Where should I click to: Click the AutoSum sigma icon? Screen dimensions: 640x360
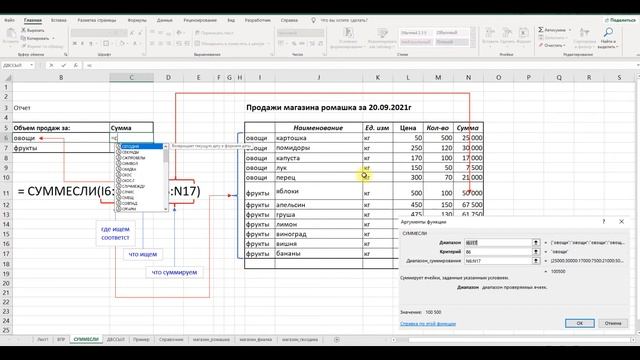pos(540,30)
